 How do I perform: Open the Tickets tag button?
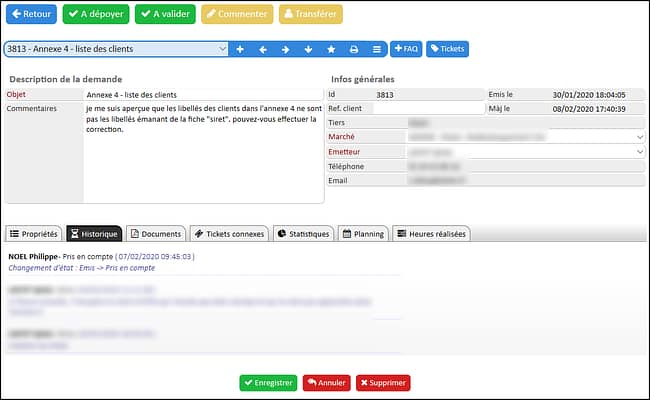click(x=446, y=49)
